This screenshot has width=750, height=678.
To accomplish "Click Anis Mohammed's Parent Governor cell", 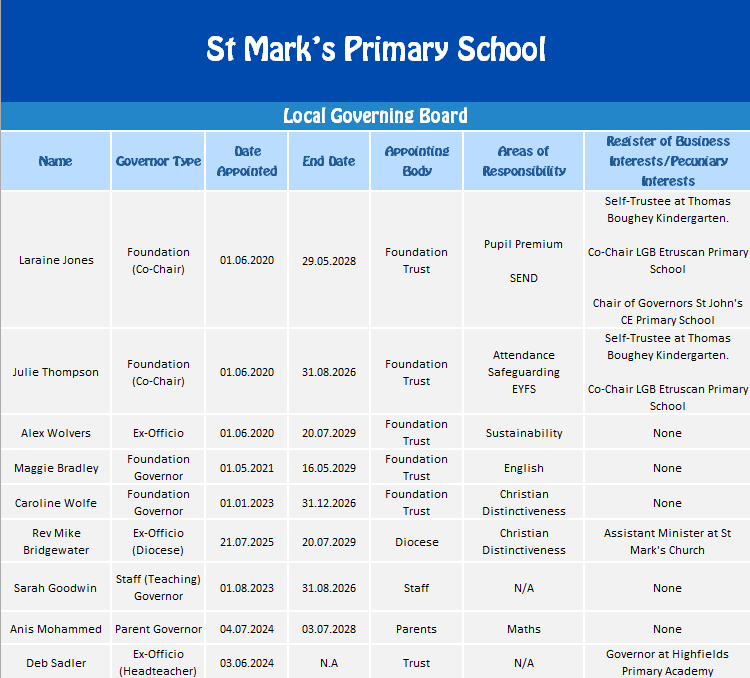I will (158, 629).
